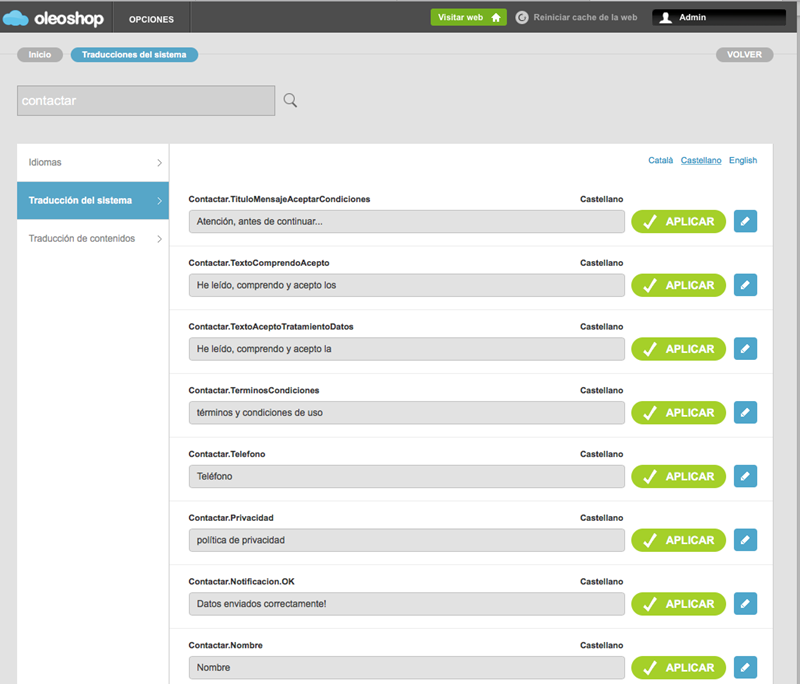Viewport: 800px width, 684px height.
Task: Focus the search field containing 'contactar'
Action: (146, 101)
